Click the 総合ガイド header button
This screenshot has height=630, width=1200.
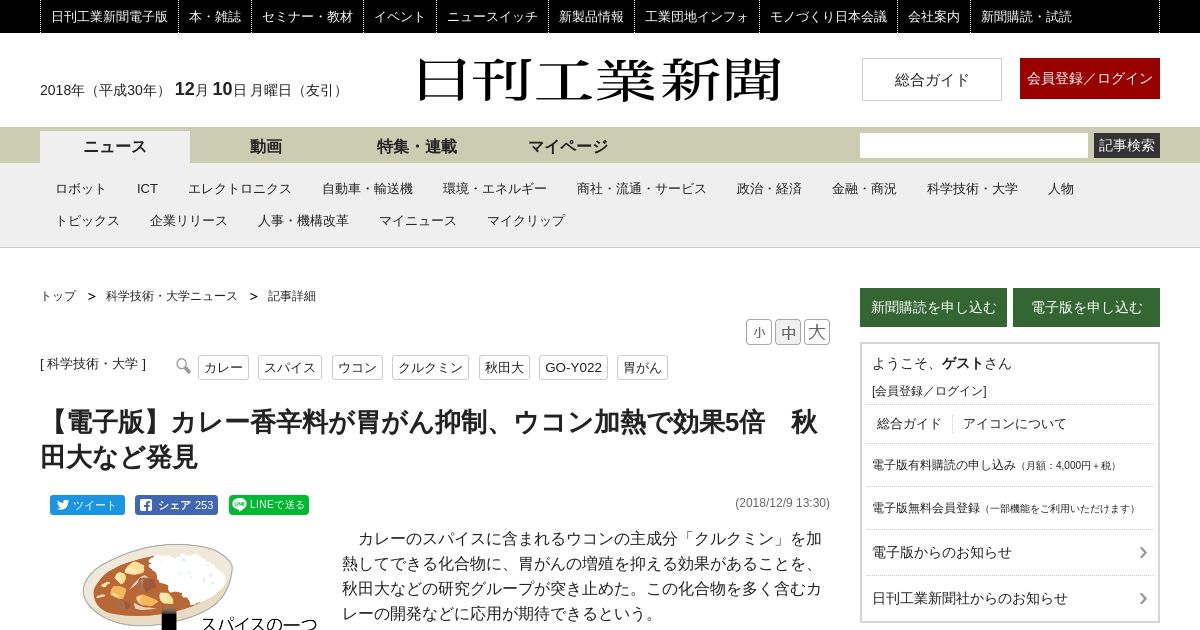pyautogui.click(x=932, y=79)
